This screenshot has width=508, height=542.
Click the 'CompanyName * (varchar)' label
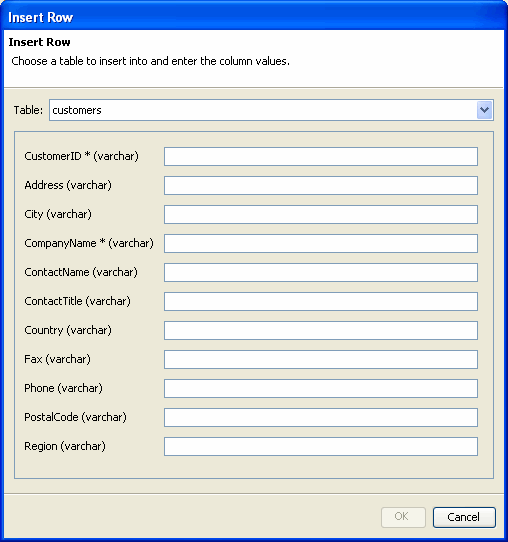pos(89,243)
